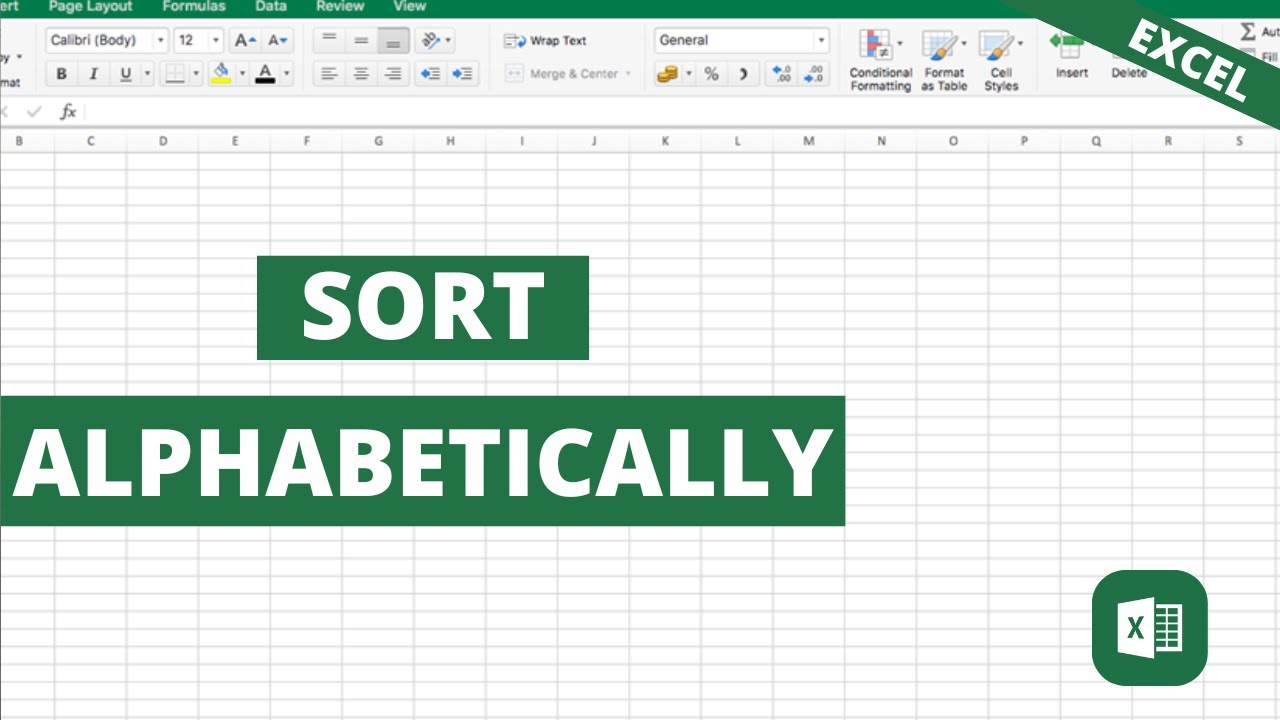
Task: Select column E header
Action: click(235, 141)
